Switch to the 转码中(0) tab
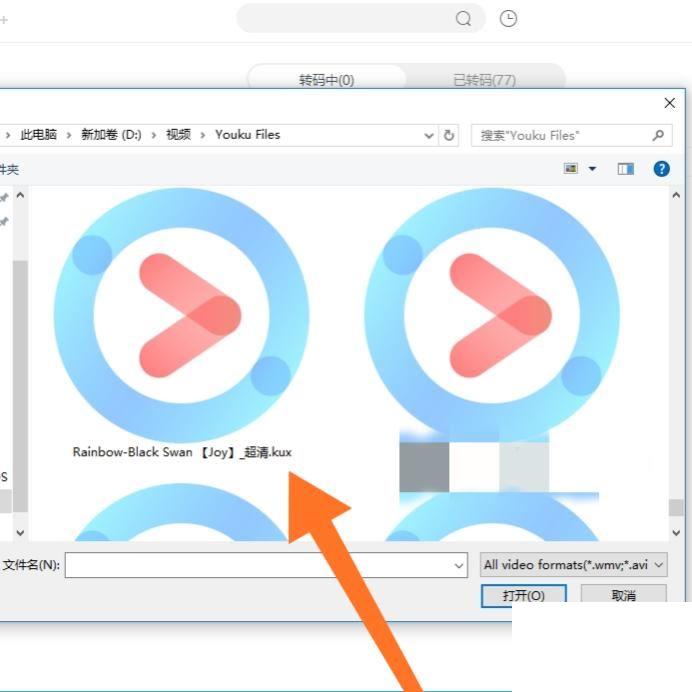 click(x=327, y=80)
